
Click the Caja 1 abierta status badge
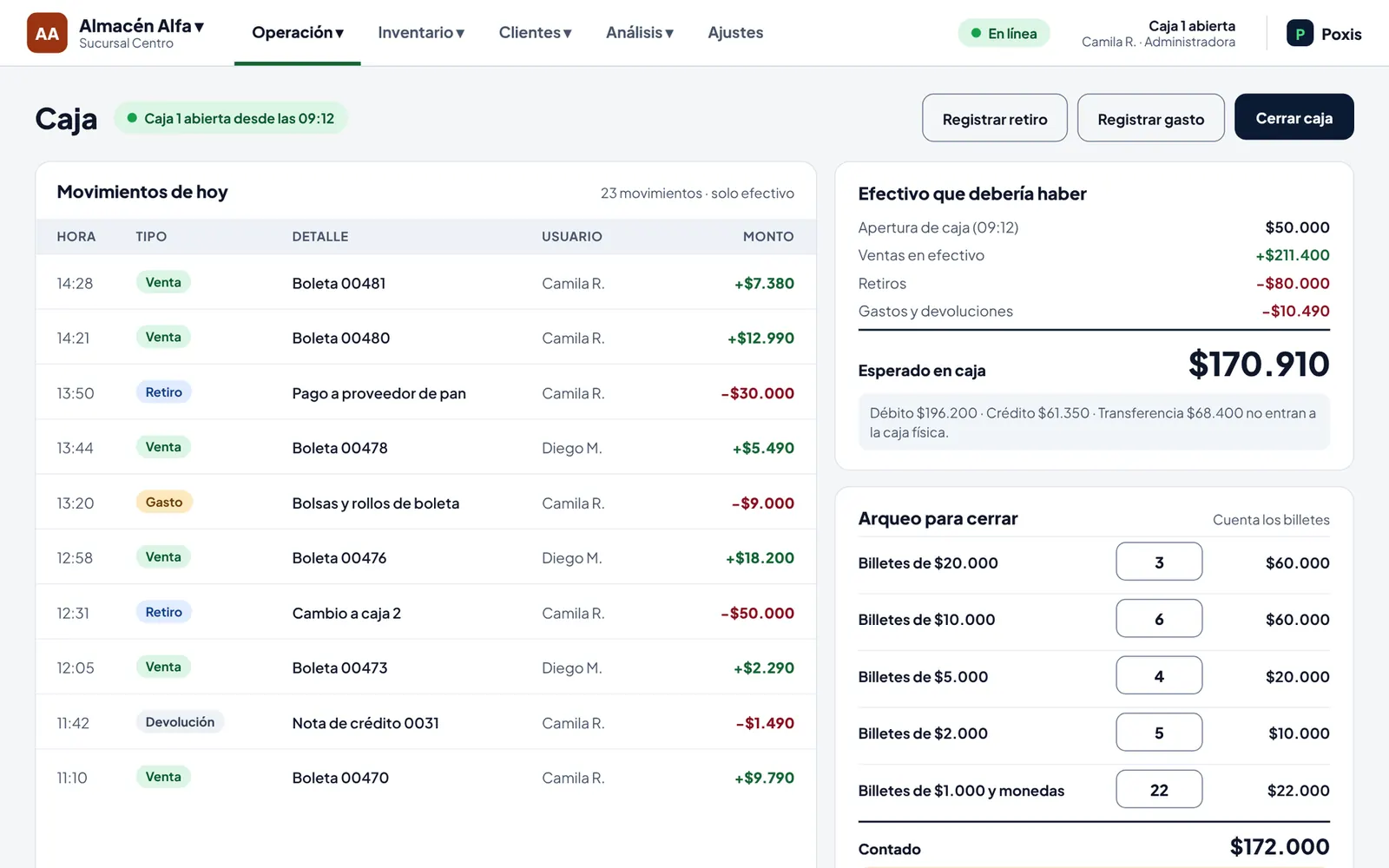tap(231, 118)
